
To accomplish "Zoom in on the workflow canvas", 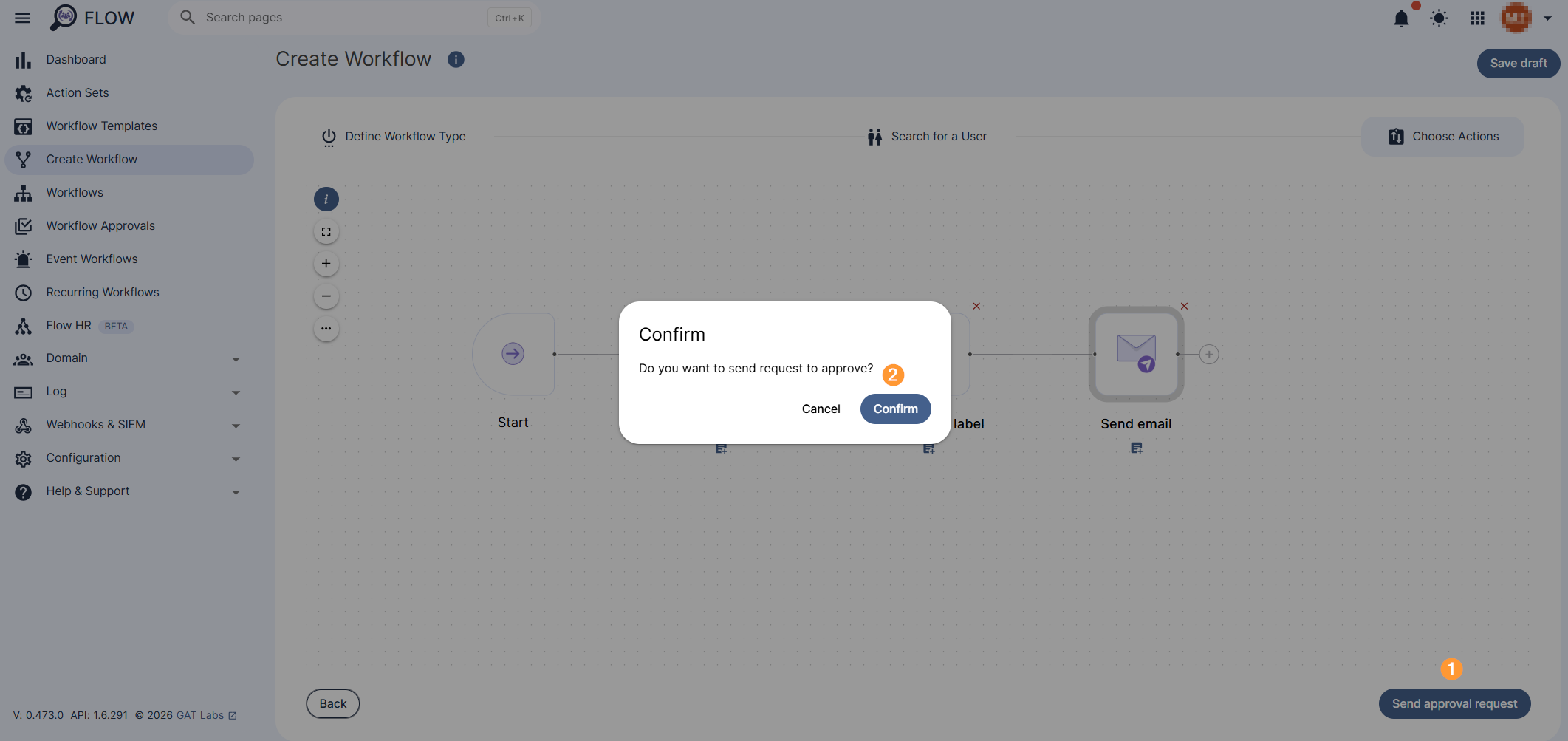I will coord(326,264).
